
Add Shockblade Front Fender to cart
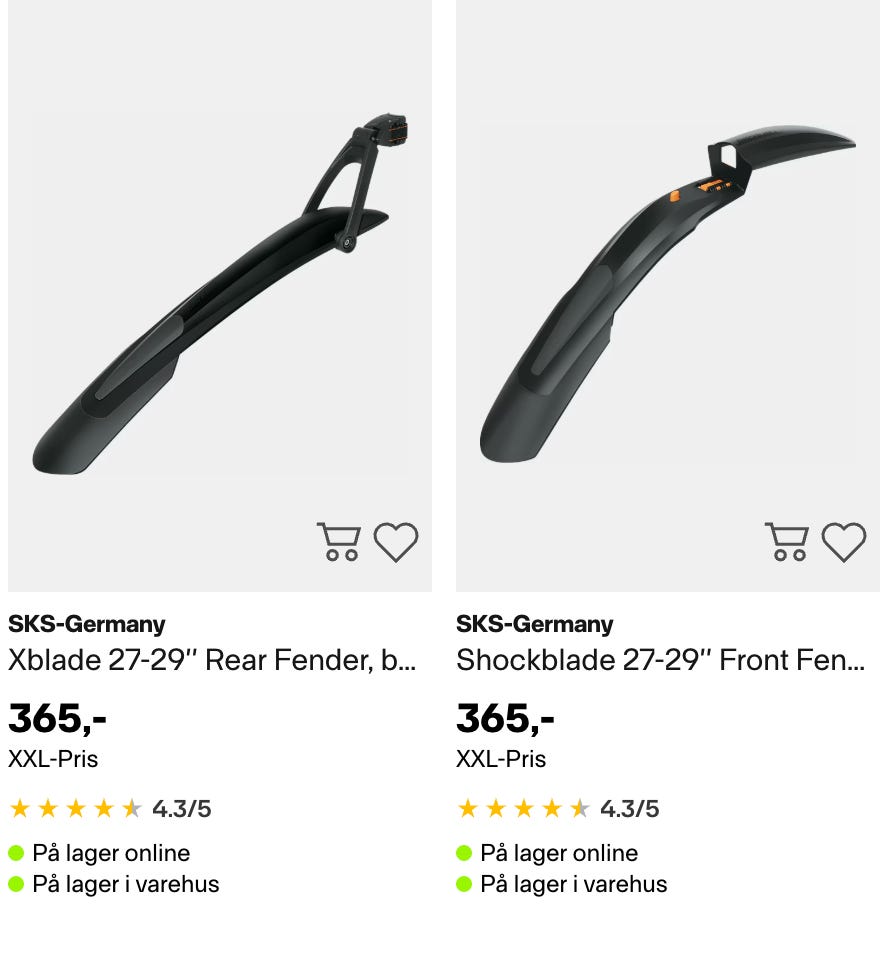point(787,541)
